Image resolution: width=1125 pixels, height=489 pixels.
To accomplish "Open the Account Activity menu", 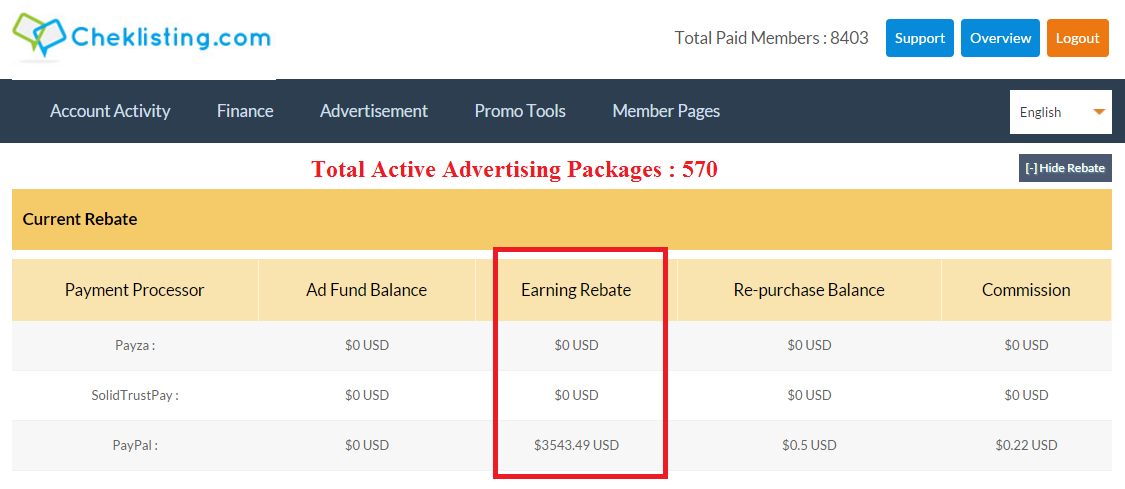I will coord(110,111).
